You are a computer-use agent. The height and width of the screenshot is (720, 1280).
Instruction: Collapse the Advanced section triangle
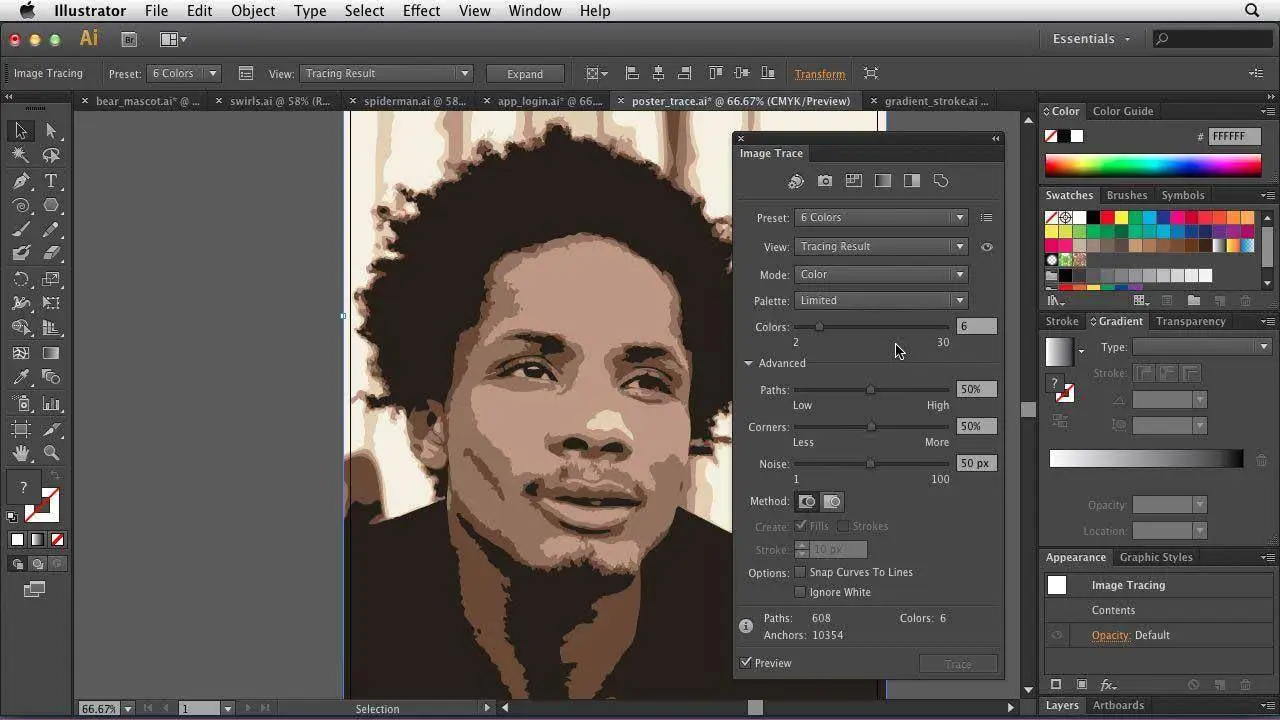point(748,363)
